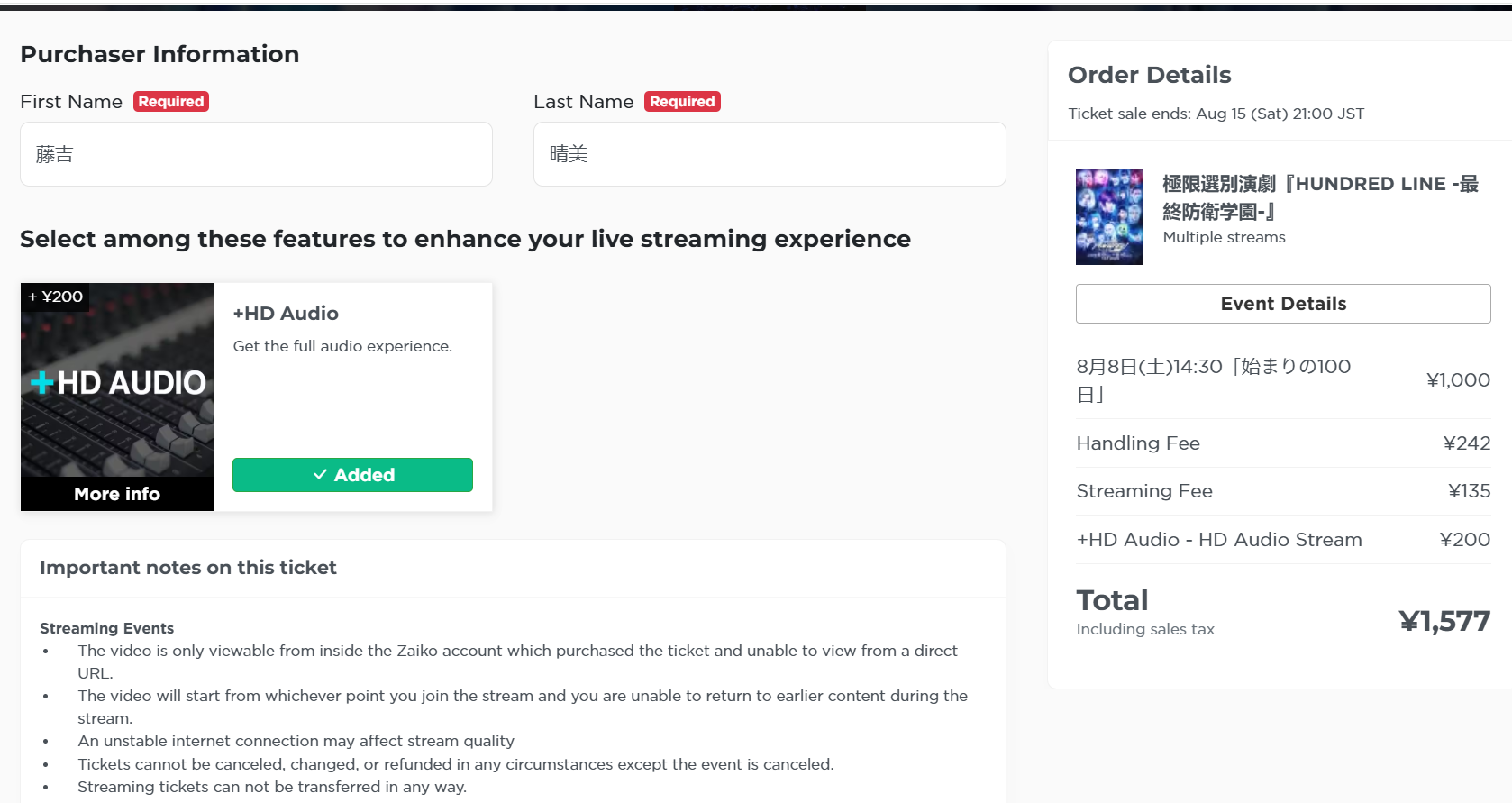This screenshot has height=803, width=1512.
Task: Click the Important notes on this ticket heading
Action: tap(187, 568)
